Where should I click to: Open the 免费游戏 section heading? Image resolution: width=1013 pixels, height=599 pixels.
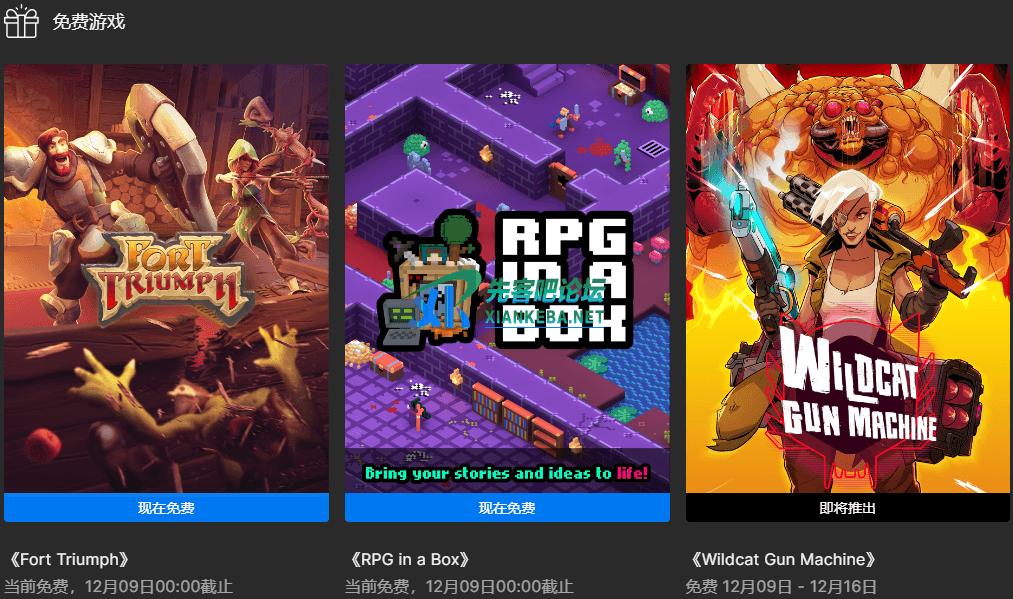click(x=89, y=21)
